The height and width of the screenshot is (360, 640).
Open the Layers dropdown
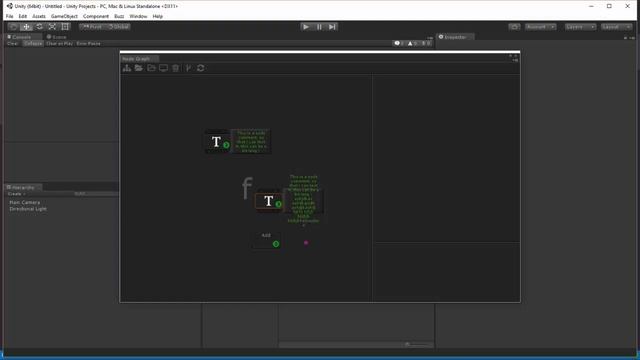pos(580,27)
